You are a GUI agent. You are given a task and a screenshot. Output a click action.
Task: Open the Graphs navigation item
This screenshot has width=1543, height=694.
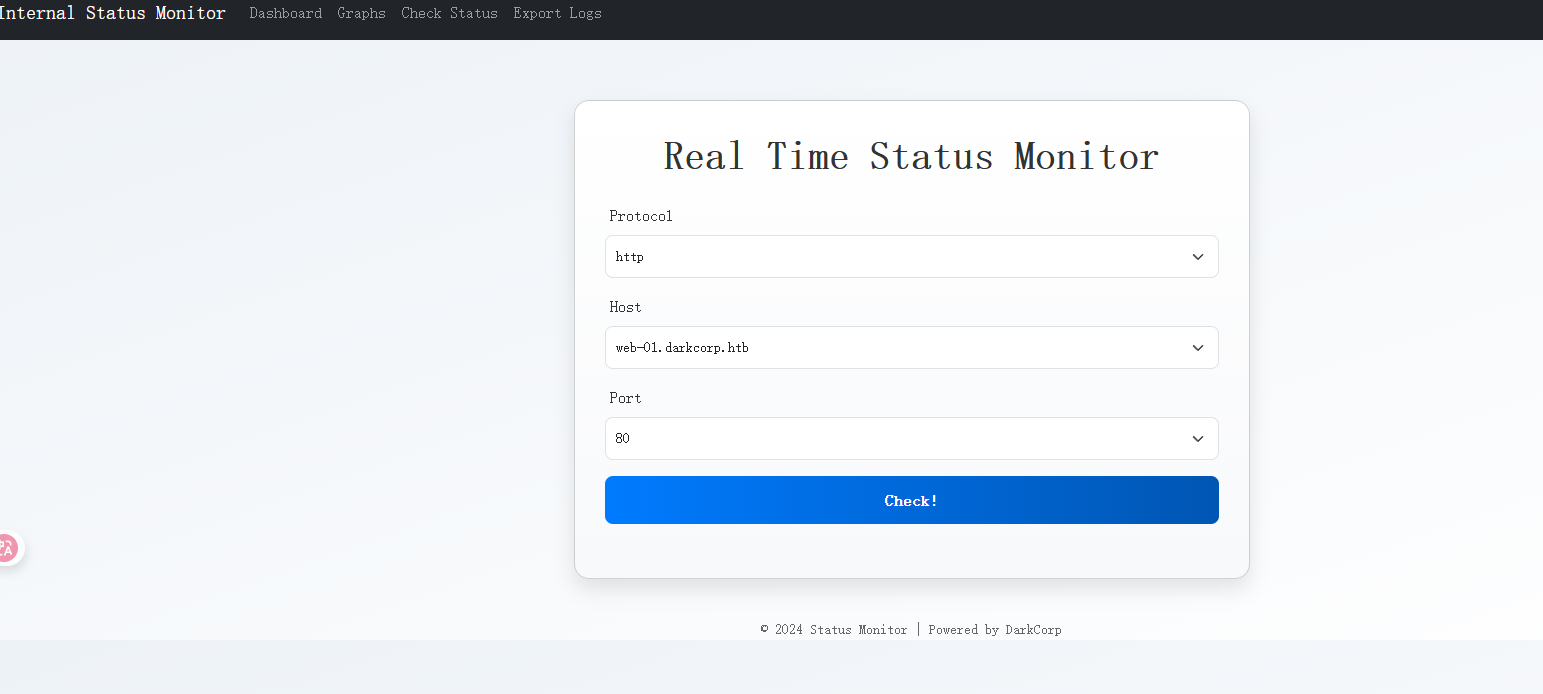pos(361,14)
